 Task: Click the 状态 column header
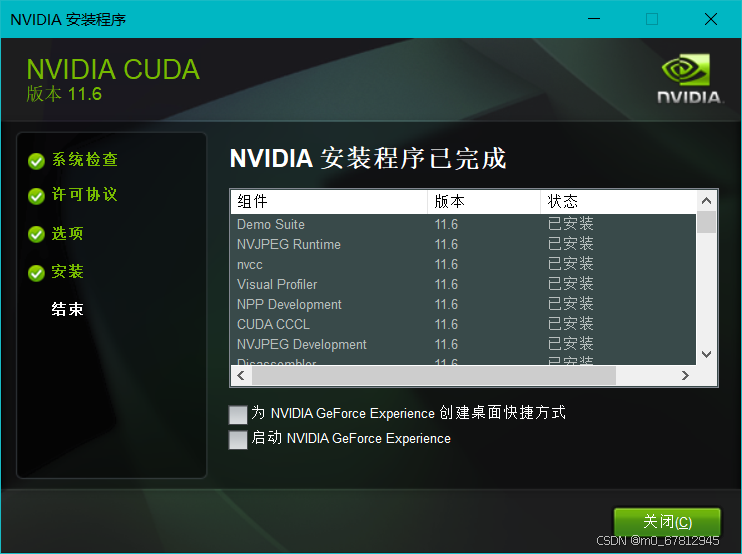point(618,202)
